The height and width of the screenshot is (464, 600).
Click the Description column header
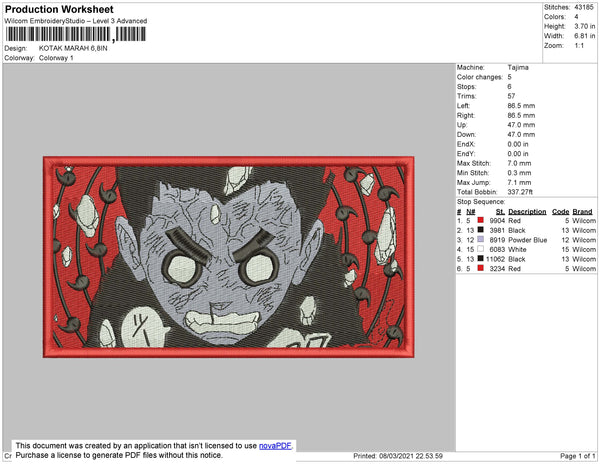coord(527,212)
